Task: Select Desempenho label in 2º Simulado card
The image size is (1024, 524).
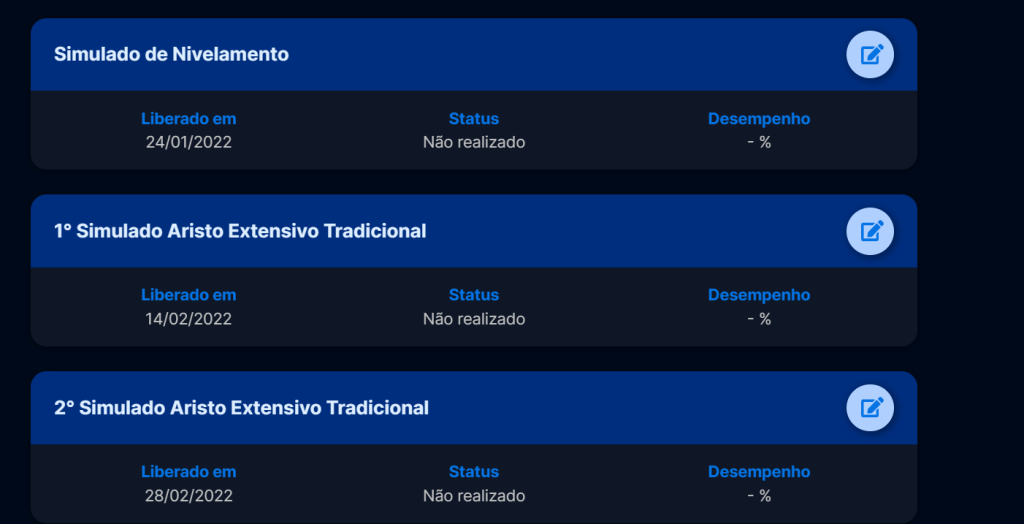Action: pos(759,472)
